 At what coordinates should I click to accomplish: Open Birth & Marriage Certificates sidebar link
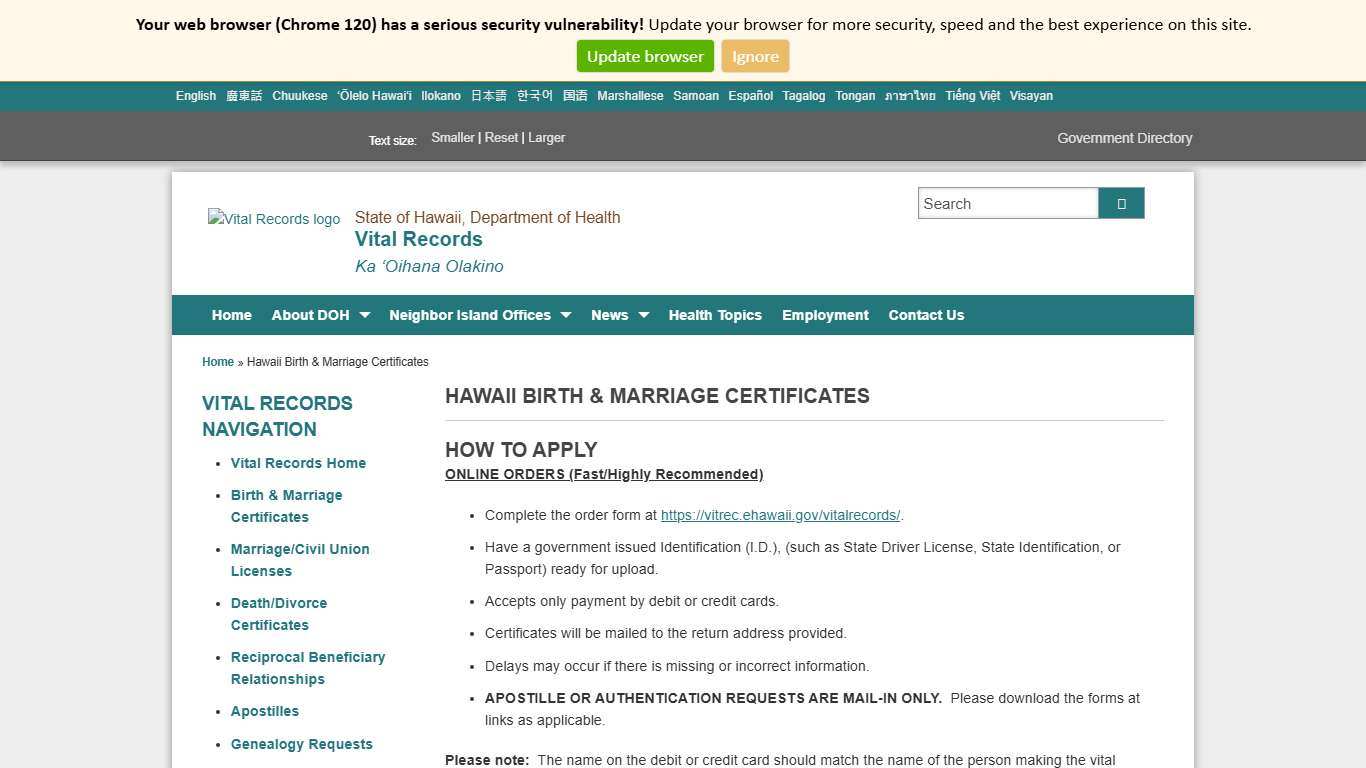[286, 506]
